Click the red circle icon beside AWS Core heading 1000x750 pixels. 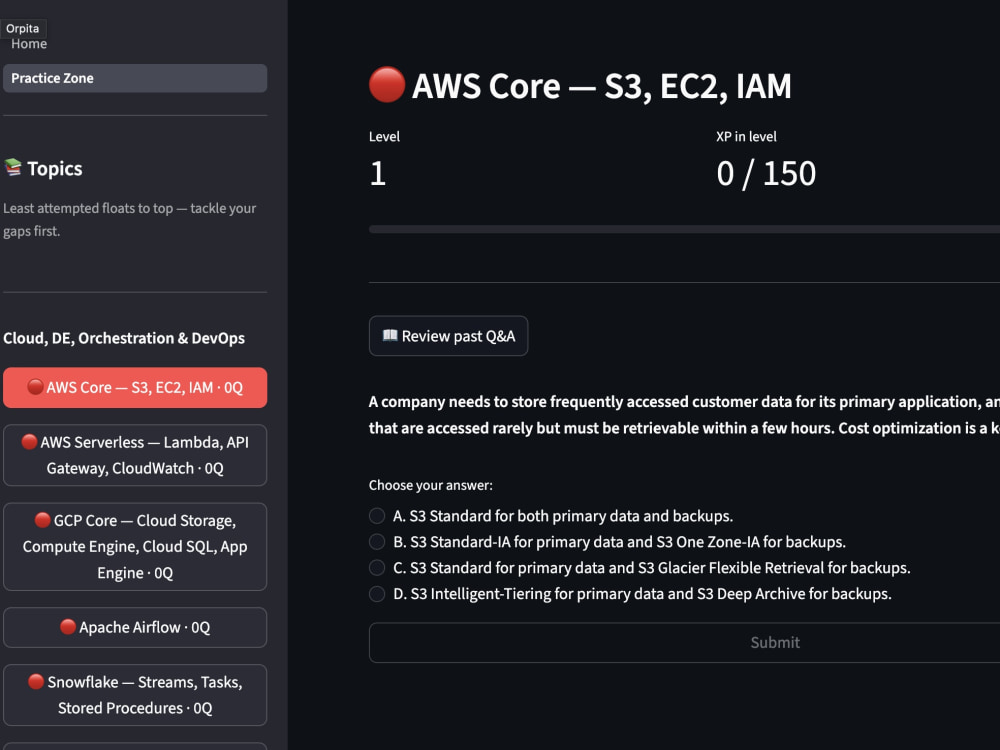(x=386, y=85)
